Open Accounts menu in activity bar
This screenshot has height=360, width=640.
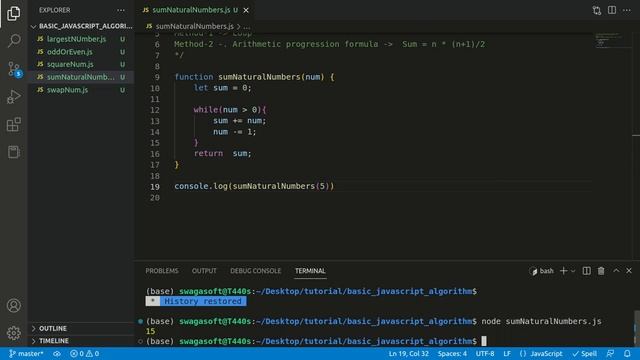click(x=13, y=305)
